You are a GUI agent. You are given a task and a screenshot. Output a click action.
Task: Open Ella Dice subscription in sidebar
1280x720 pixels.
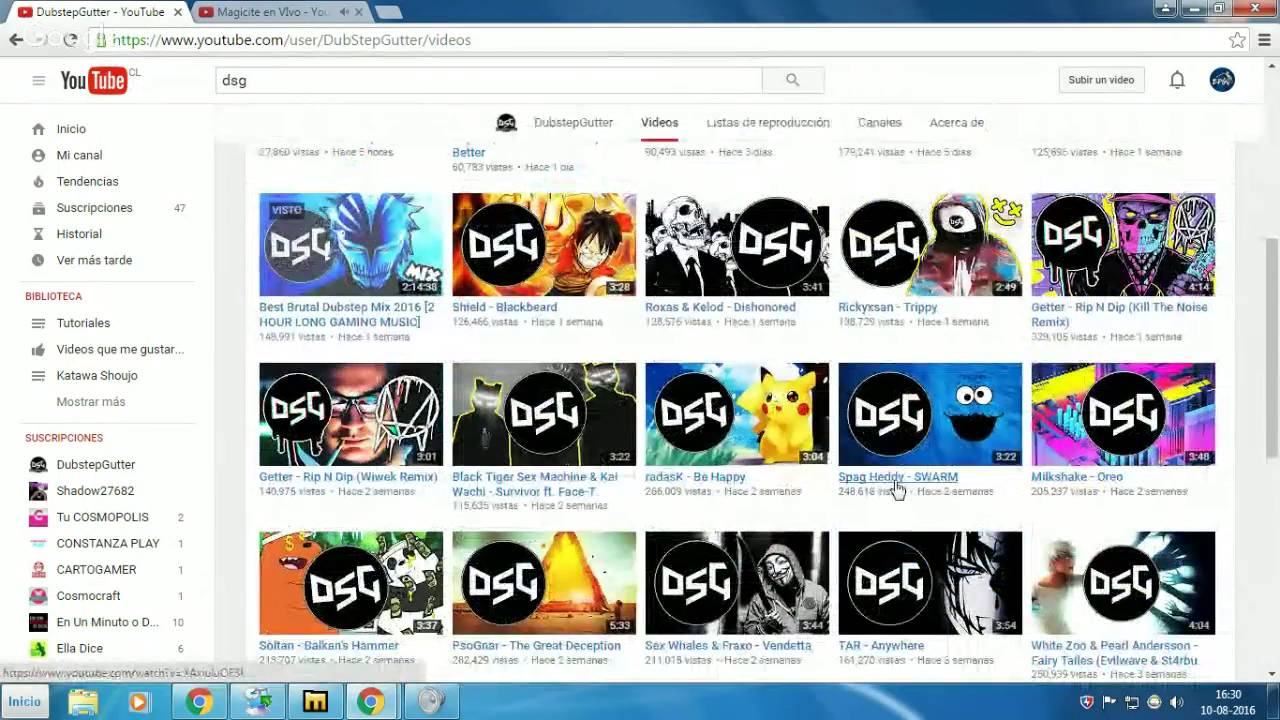pos(80,648)
